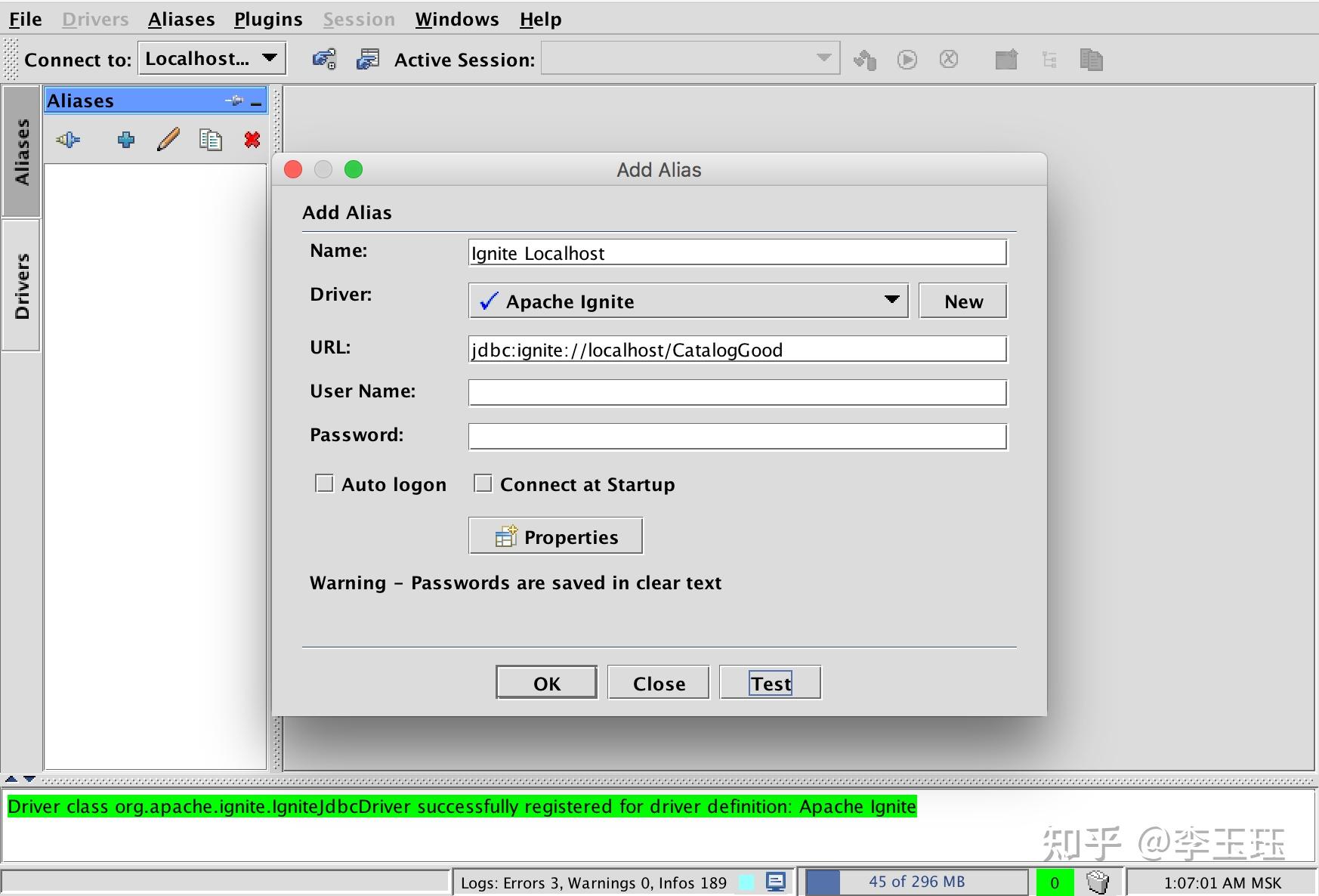Viewport: 1319px width, 896px height.
Task: Open the log viewer icon in the status bar
Action: click(776, 882)
